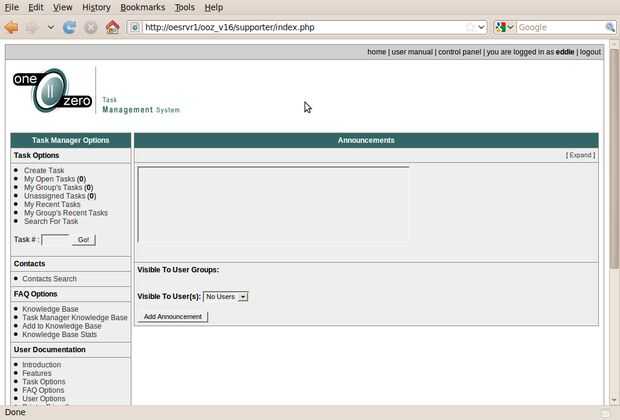
Task: Click the logout link
Action: pyautogui.click(x=590, y=52)
